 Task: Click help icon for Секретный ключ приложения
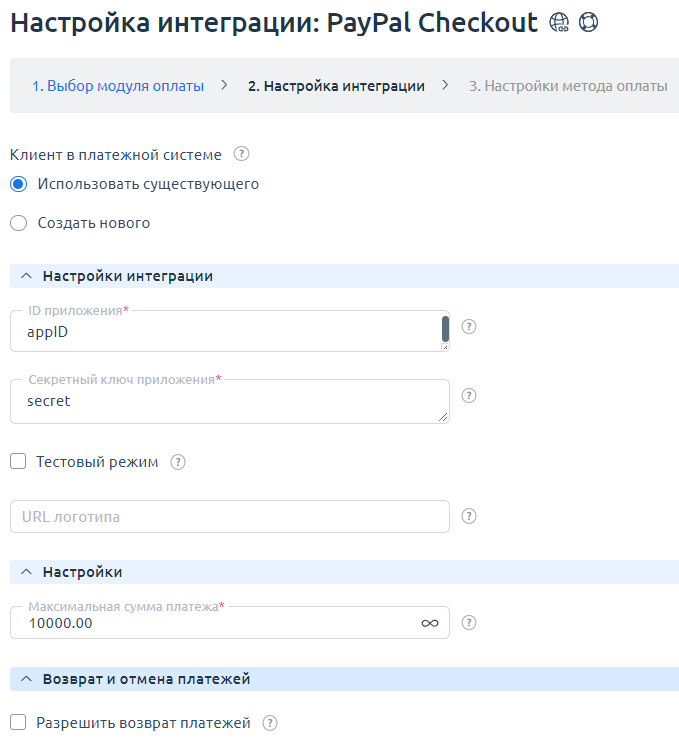469,396
